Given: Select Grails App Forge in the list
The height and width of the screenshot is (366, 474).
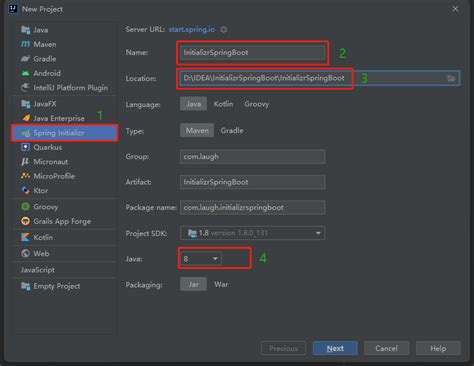Looking at the screenshot, I should pyautogui.click(x=64, y=221).
